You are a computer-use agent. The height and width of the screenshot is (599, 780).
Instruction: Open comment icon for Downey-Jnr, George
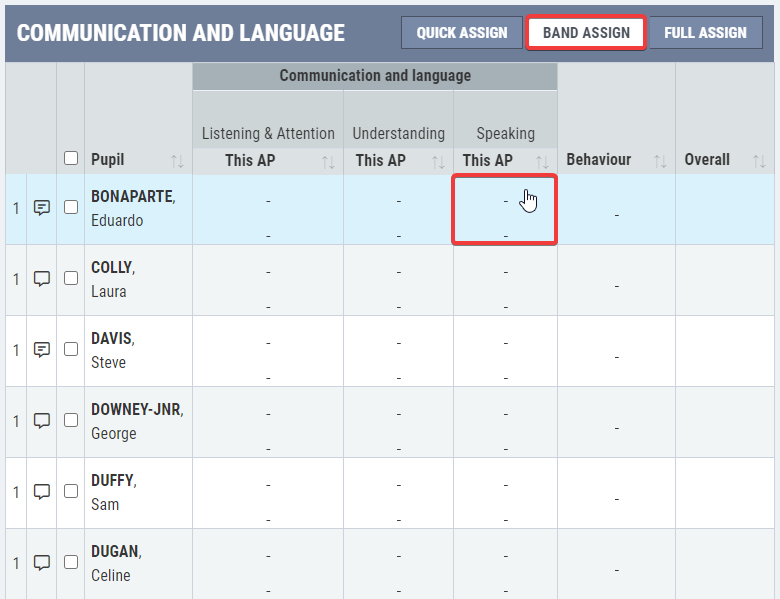coord(42,421)
